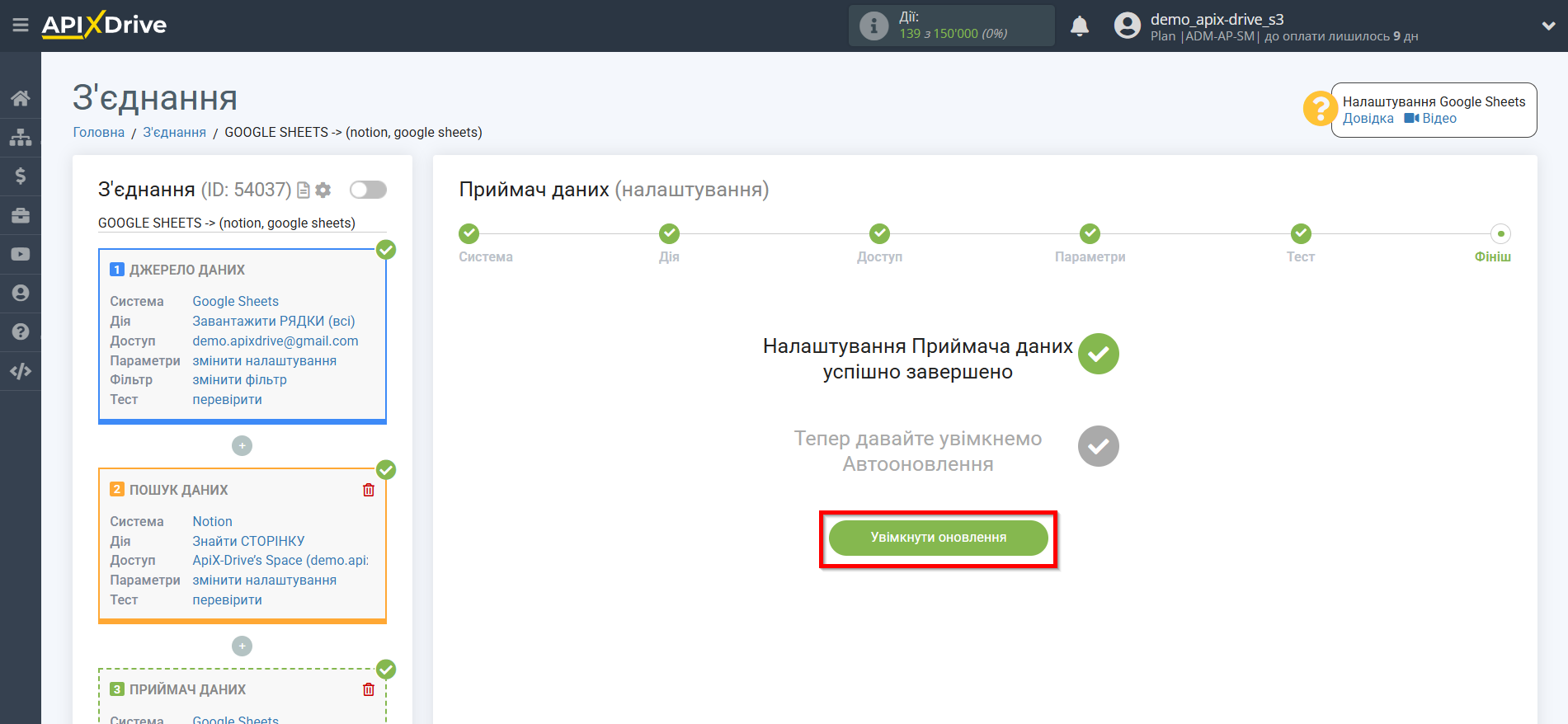Viewport: 1568px width, 724px height.
Task: Click the Увімкнути оновлення button
Action: click(939, 538)
